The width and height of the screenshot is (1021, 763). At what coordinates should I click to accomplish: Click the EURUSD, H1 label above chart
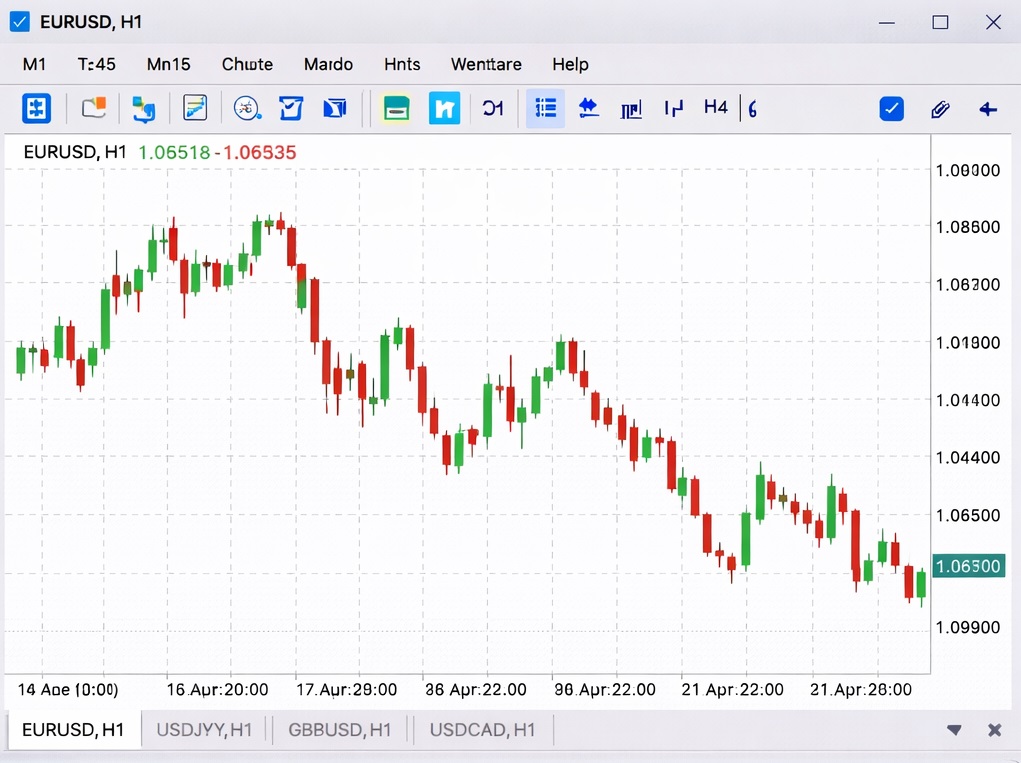(x=75, y=152)
